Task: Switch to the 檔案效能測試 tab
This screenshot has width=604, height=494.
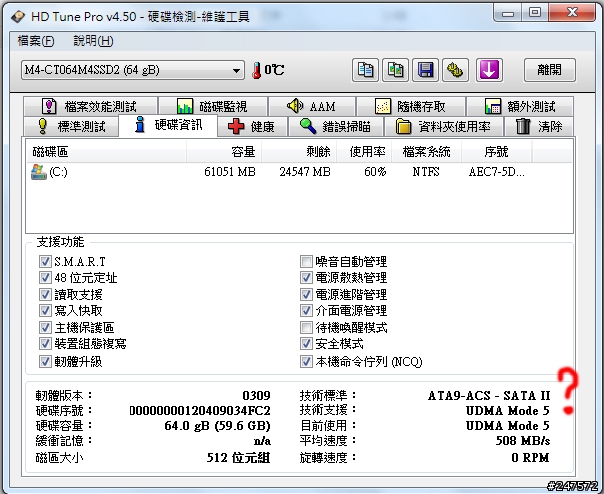Action: point(90,106)
